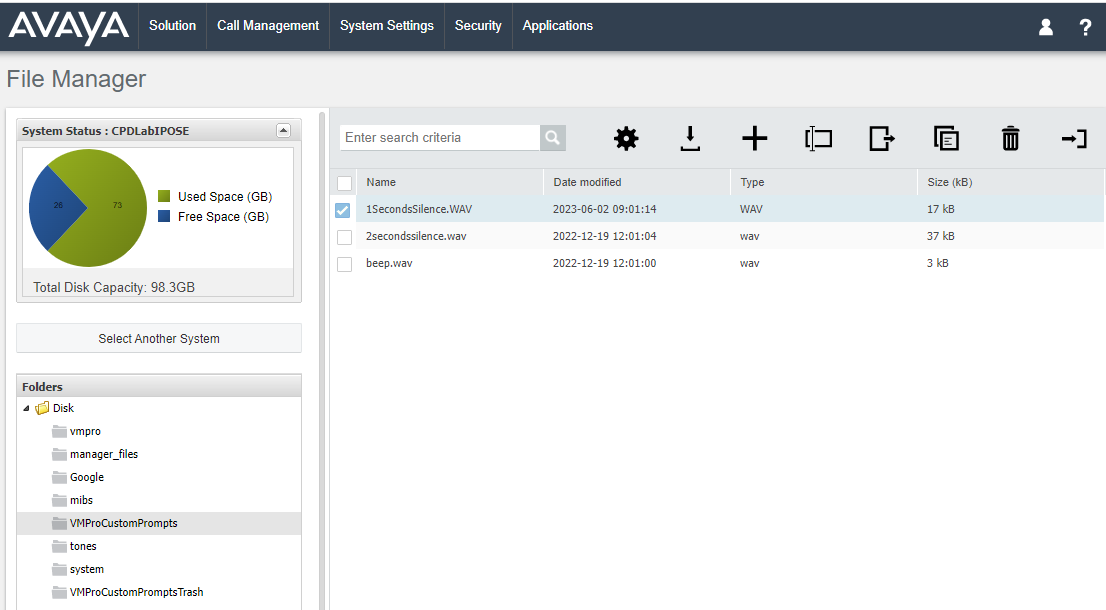Click Select Another System button
Screen dimensions: 1106x610
(x=159, y=338)
